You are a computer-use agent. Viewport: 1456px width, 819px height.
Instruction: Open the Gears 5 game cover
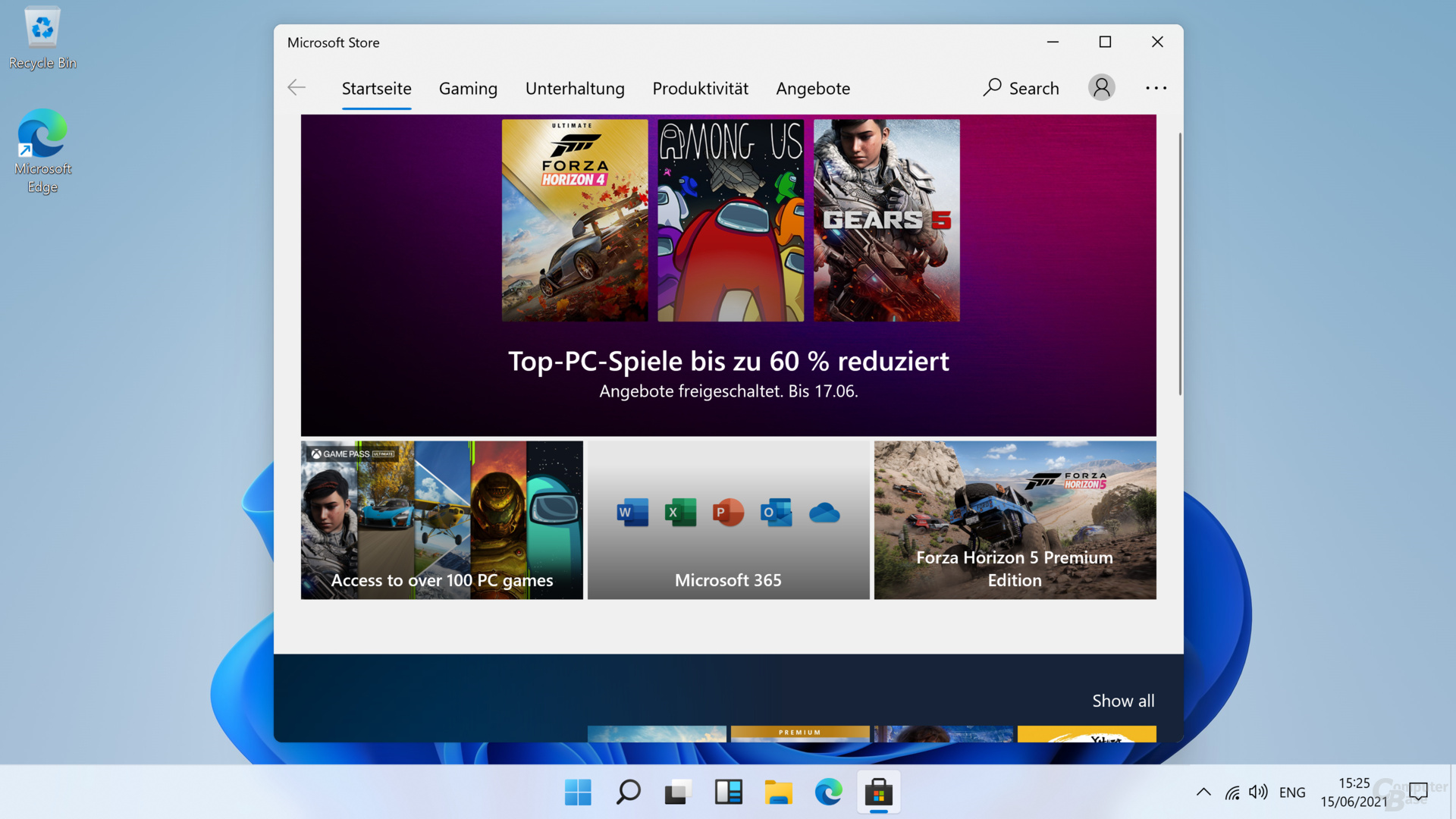[886, 220]
